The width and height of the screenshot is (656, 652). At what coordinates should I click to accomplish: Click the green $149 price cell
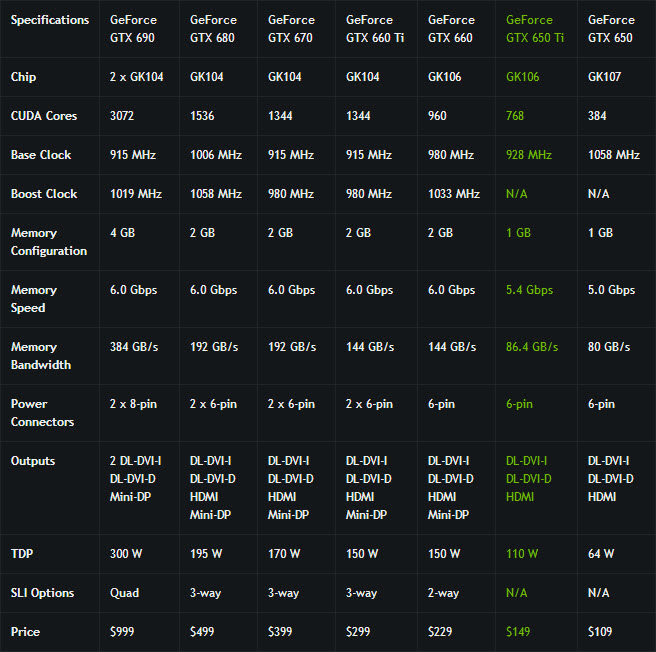518,631
